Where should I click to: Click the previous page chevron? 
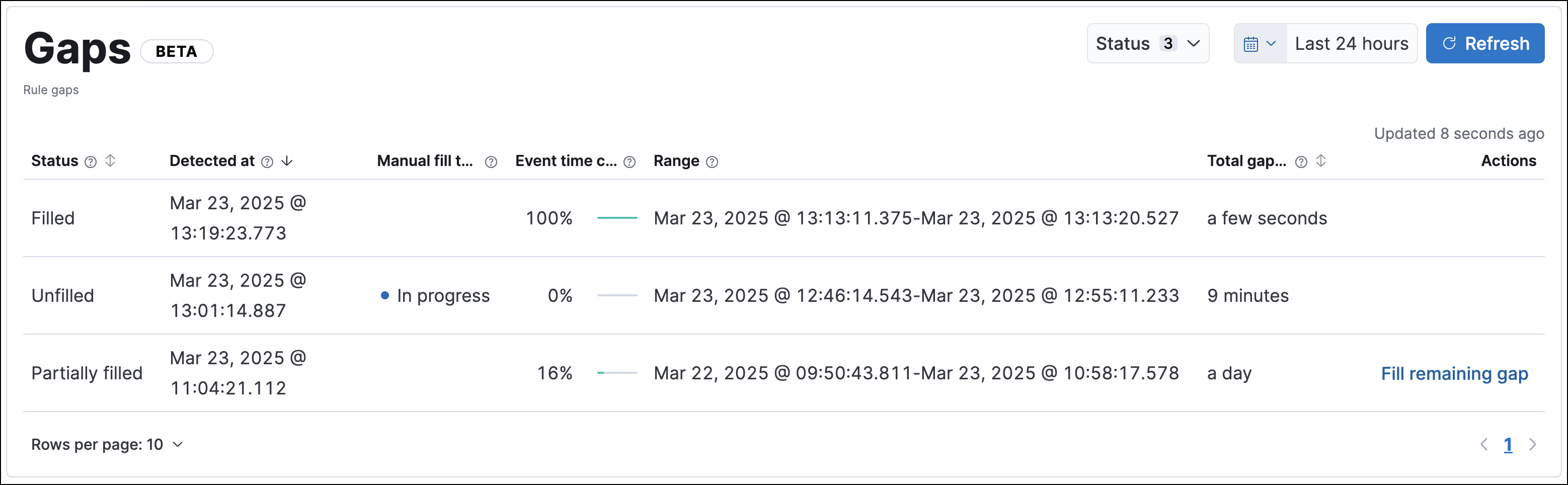(x=1483, y=444)
